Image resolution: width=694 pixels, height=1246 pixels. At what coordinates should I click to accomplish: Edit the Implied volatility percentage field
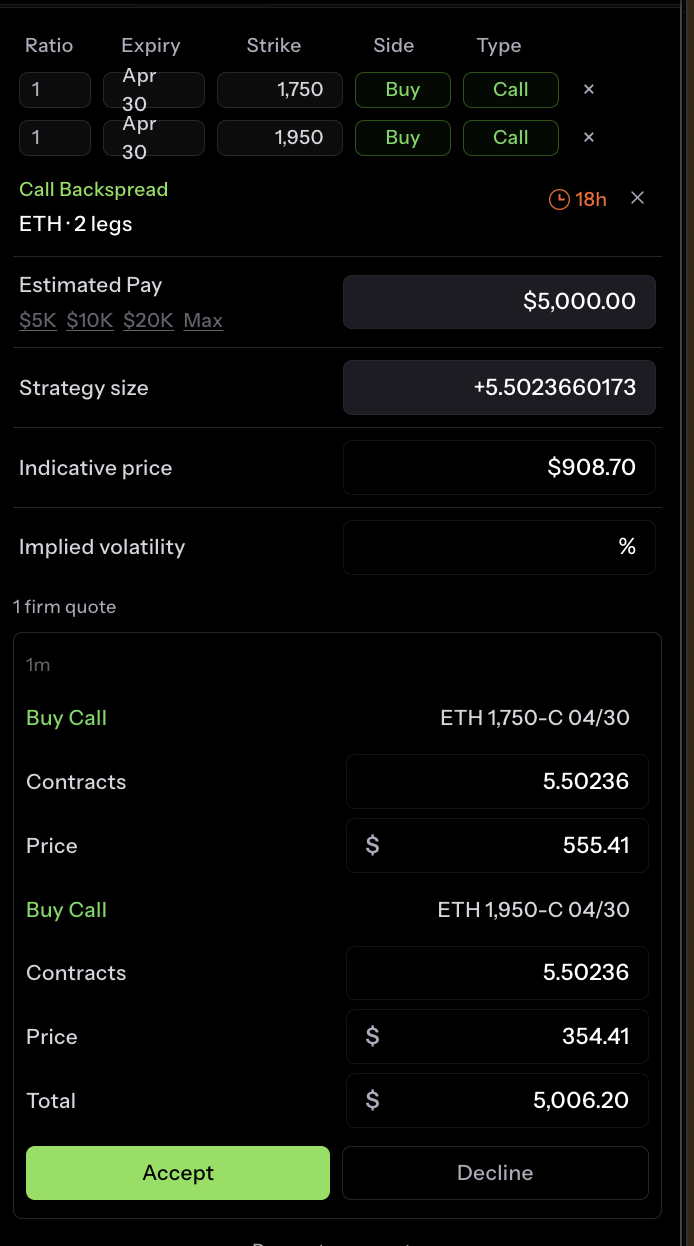point(500,547)
